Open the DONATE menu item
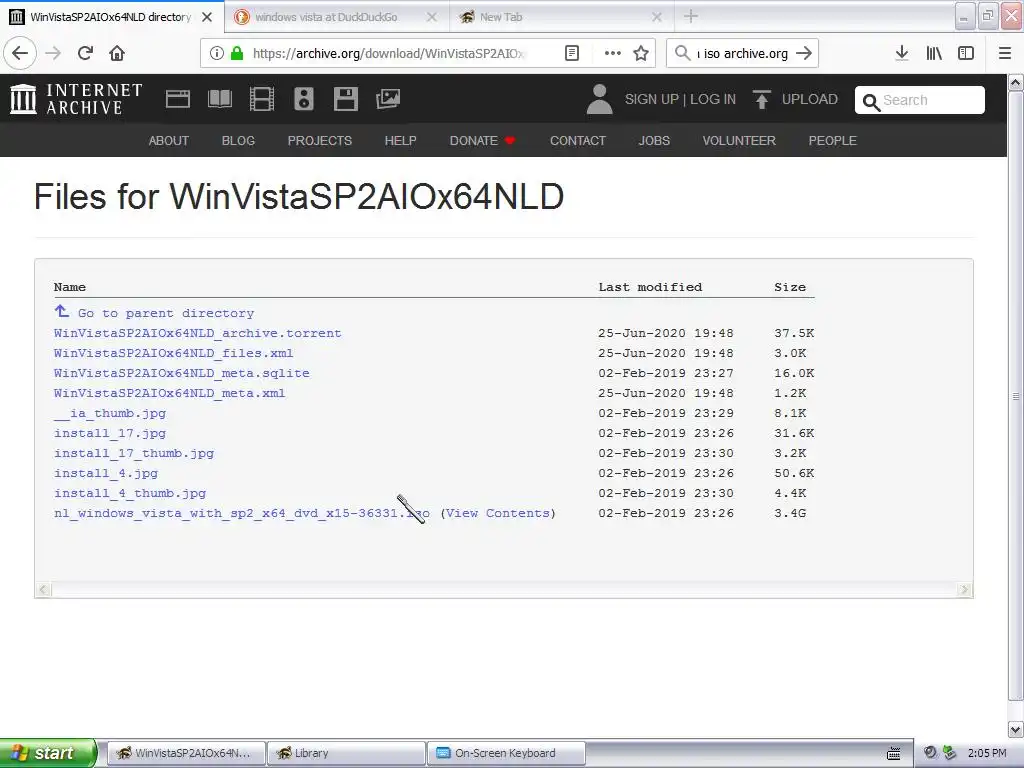This screenshot has height=768, width=1024. pyautogui.click(x=483, y=140)
